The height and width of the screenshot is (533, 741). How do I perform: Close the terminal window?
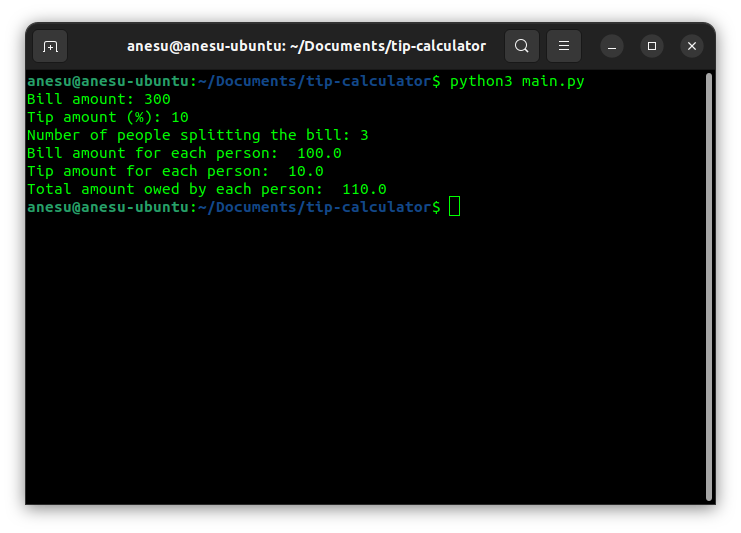coord(692,46)
